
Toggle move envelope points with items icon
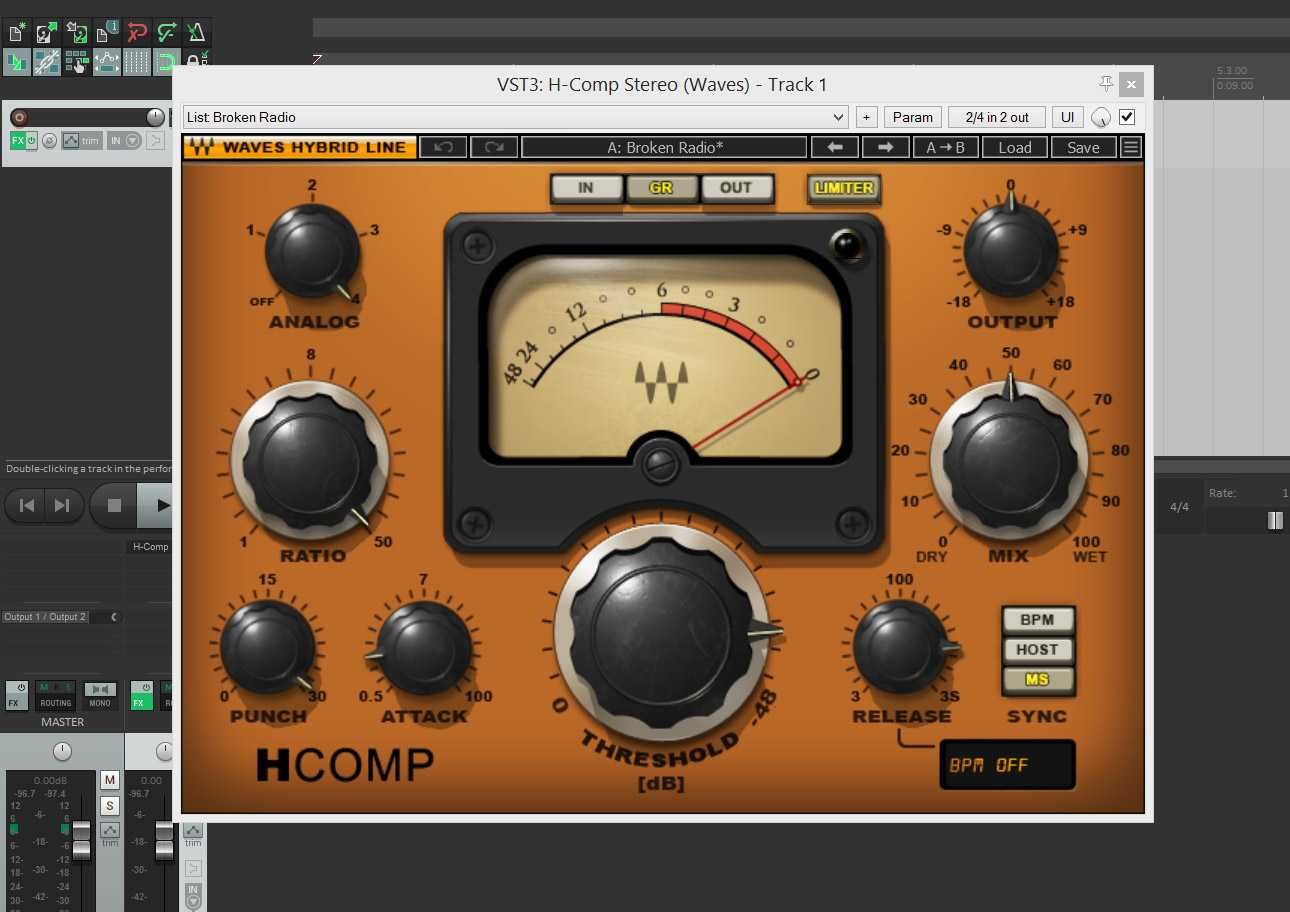pos(107,62)
